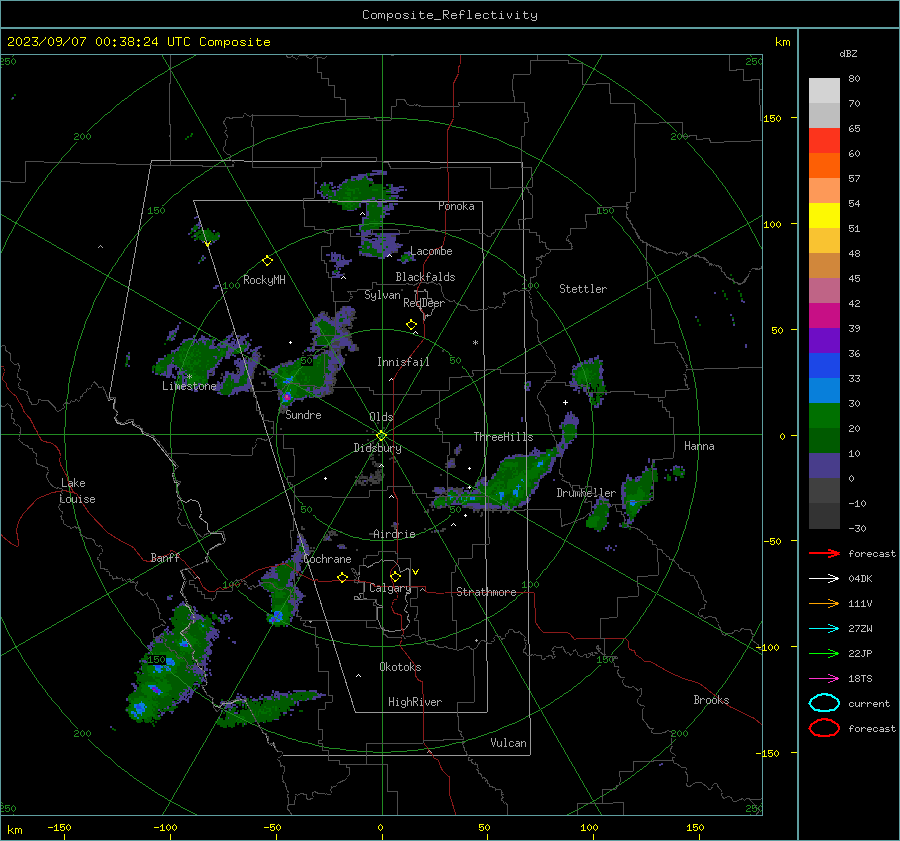Click the slate-purple swatch above 0 label

[824, 466]
